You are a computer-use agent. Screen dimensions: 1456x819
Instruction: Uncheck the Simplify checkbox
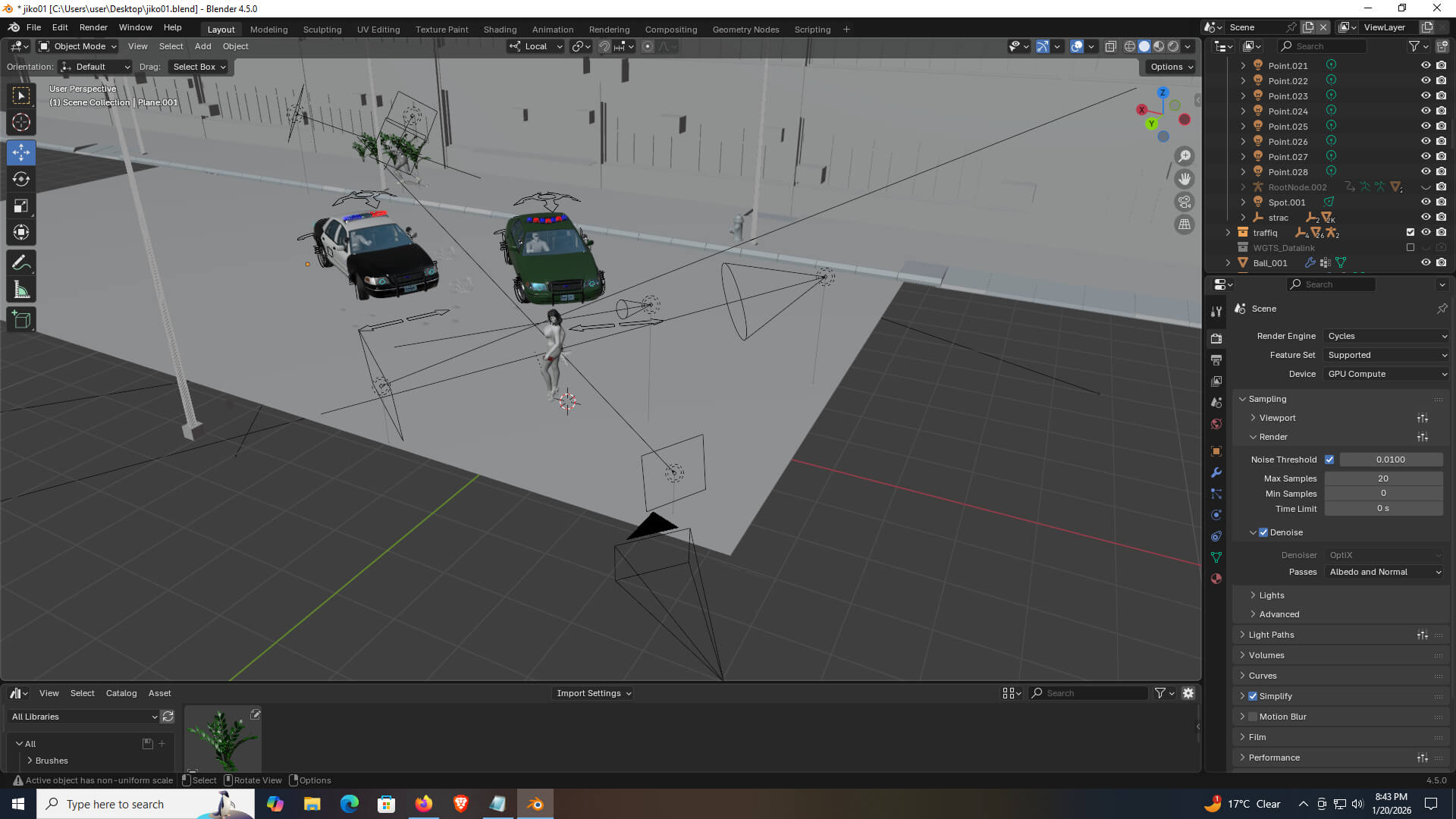[x=1253, y=696]
